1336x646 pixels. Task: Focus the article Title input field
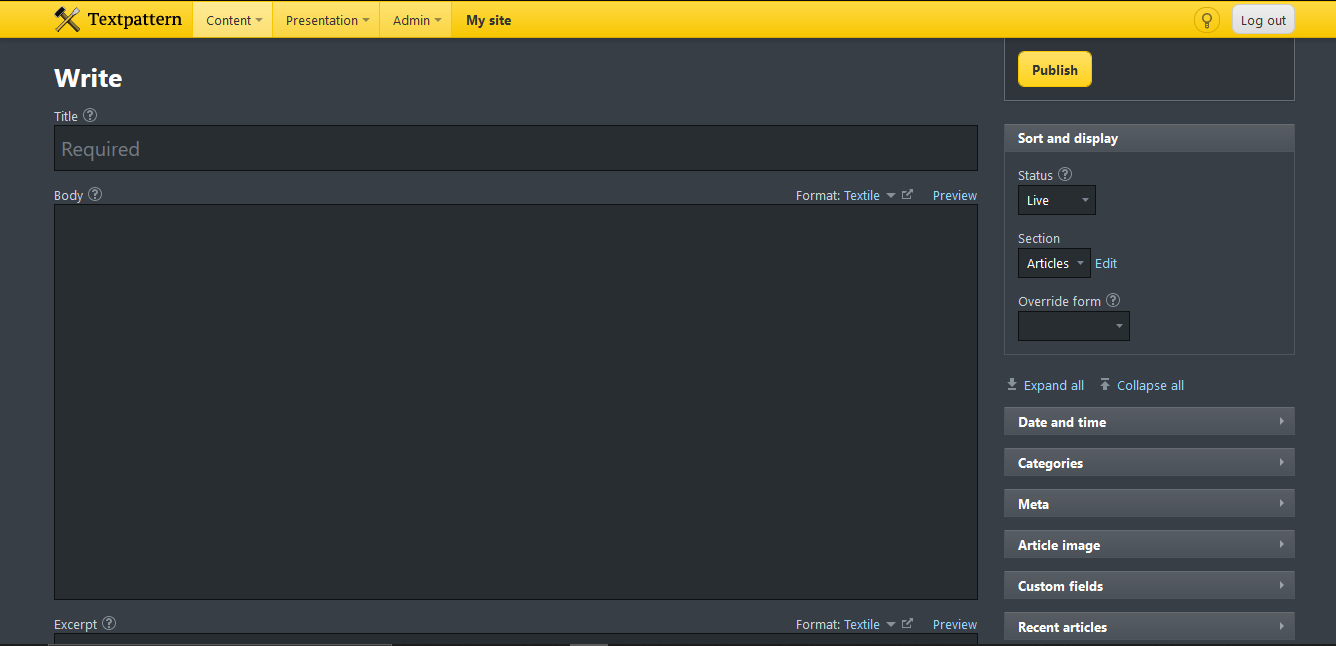(515, 149)
